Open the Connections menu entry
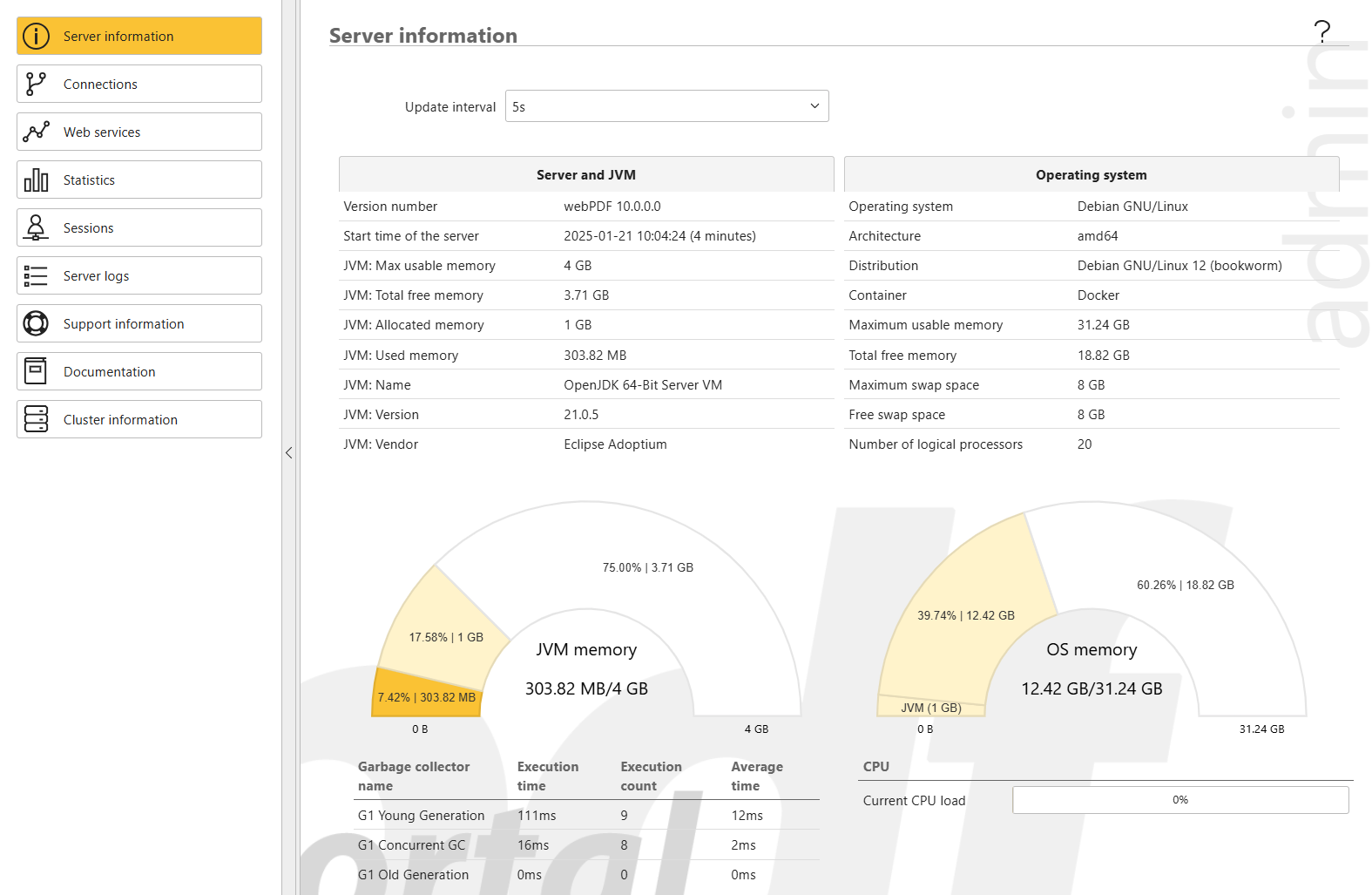This screenshot has width=1372, height=895. tap(139, 84)
